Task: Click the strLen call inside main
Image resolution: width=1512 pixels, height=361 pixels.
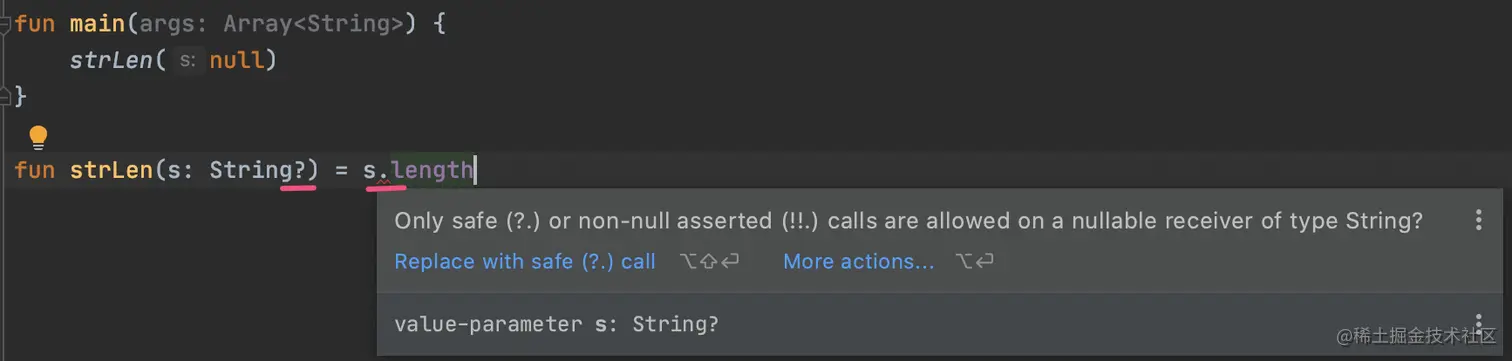Action: coord(111,60)
